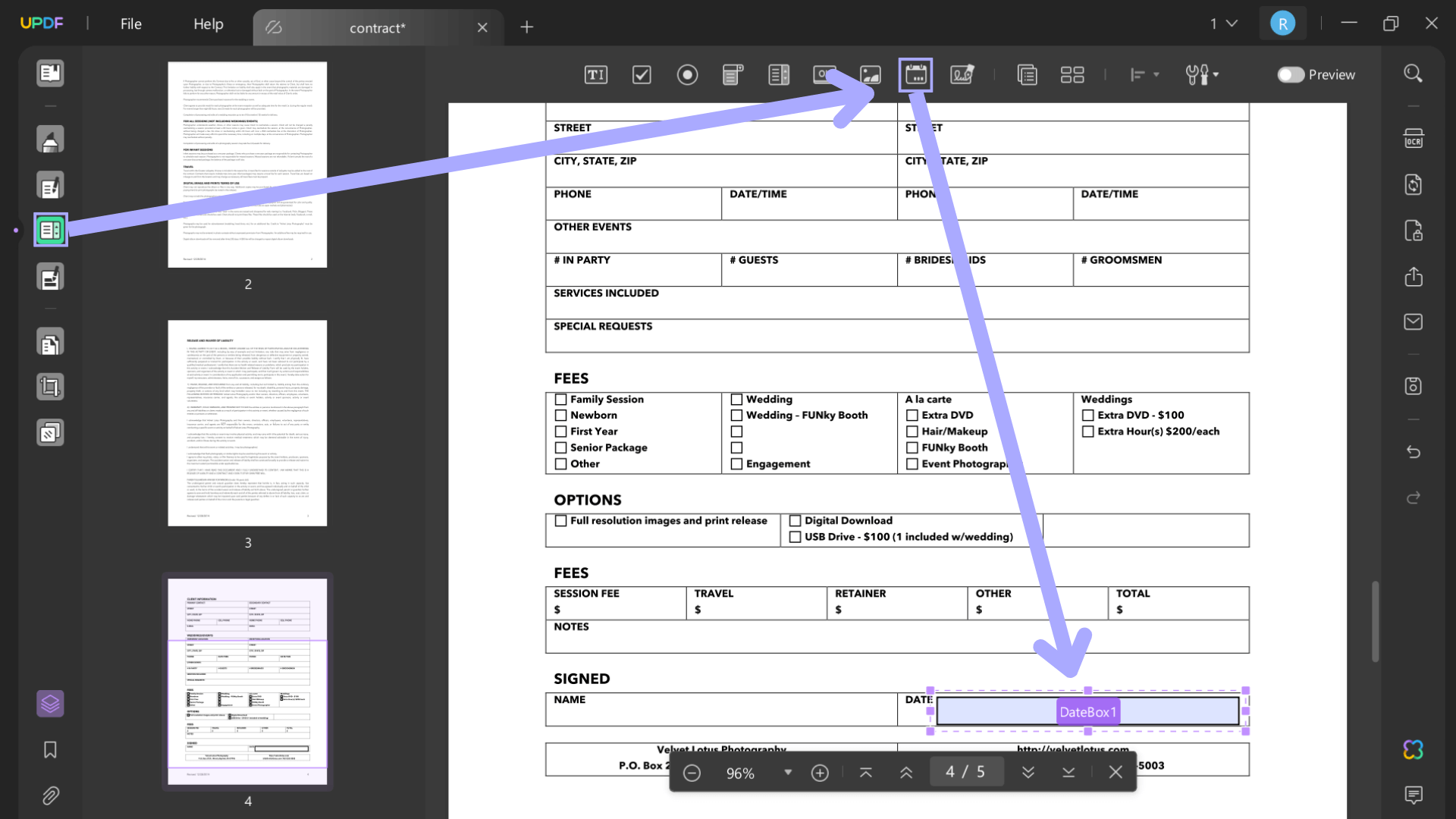Jump to the last page button
The width and height of the screenshot is (1456, 819).
(x=1068, y=772)
